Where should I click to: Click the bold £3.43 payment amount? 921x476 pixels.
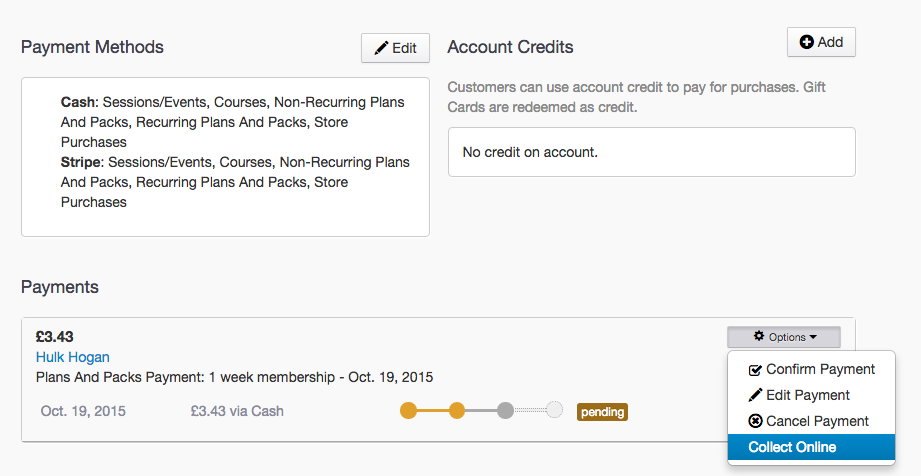tap(55, 337)
